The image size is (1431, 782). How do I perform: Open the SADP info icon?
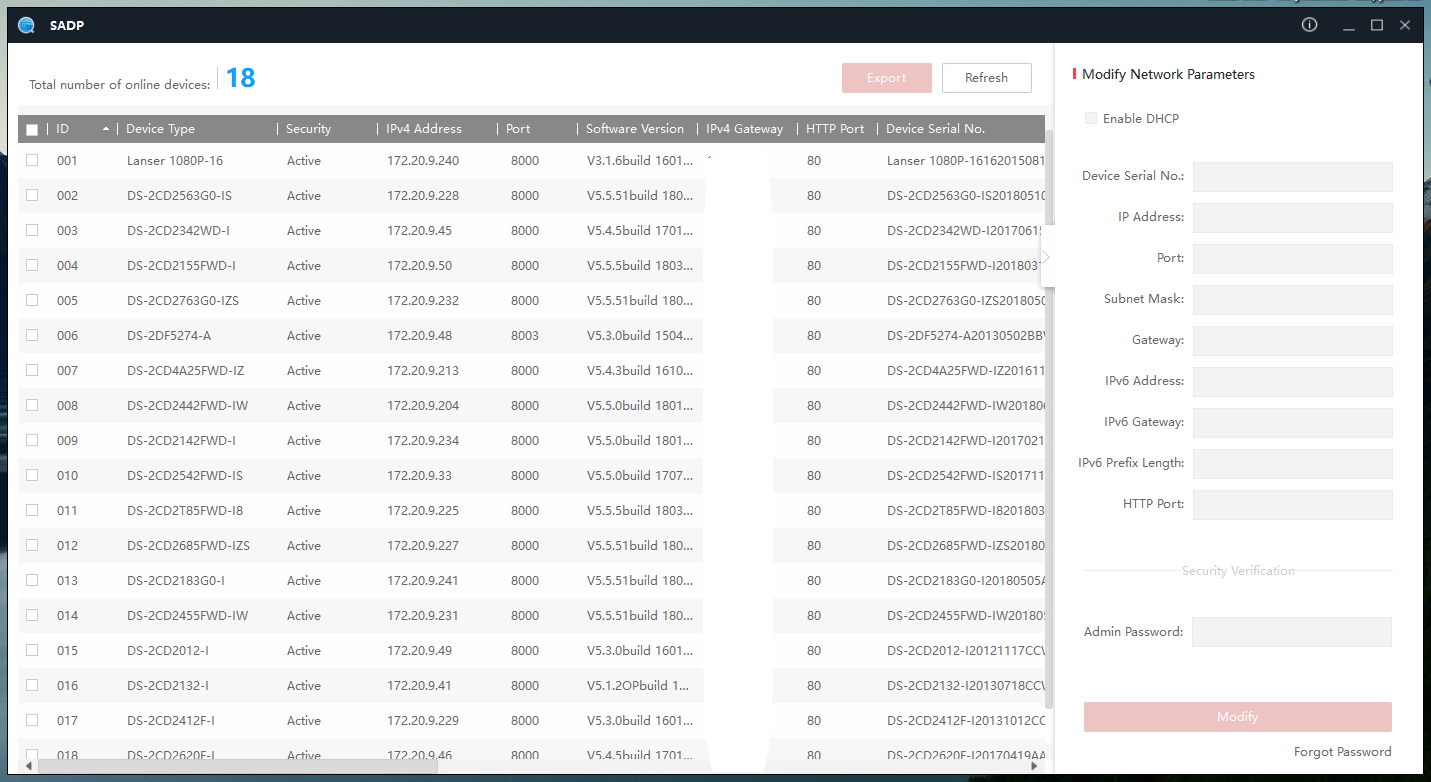(x=1309, y=25)
